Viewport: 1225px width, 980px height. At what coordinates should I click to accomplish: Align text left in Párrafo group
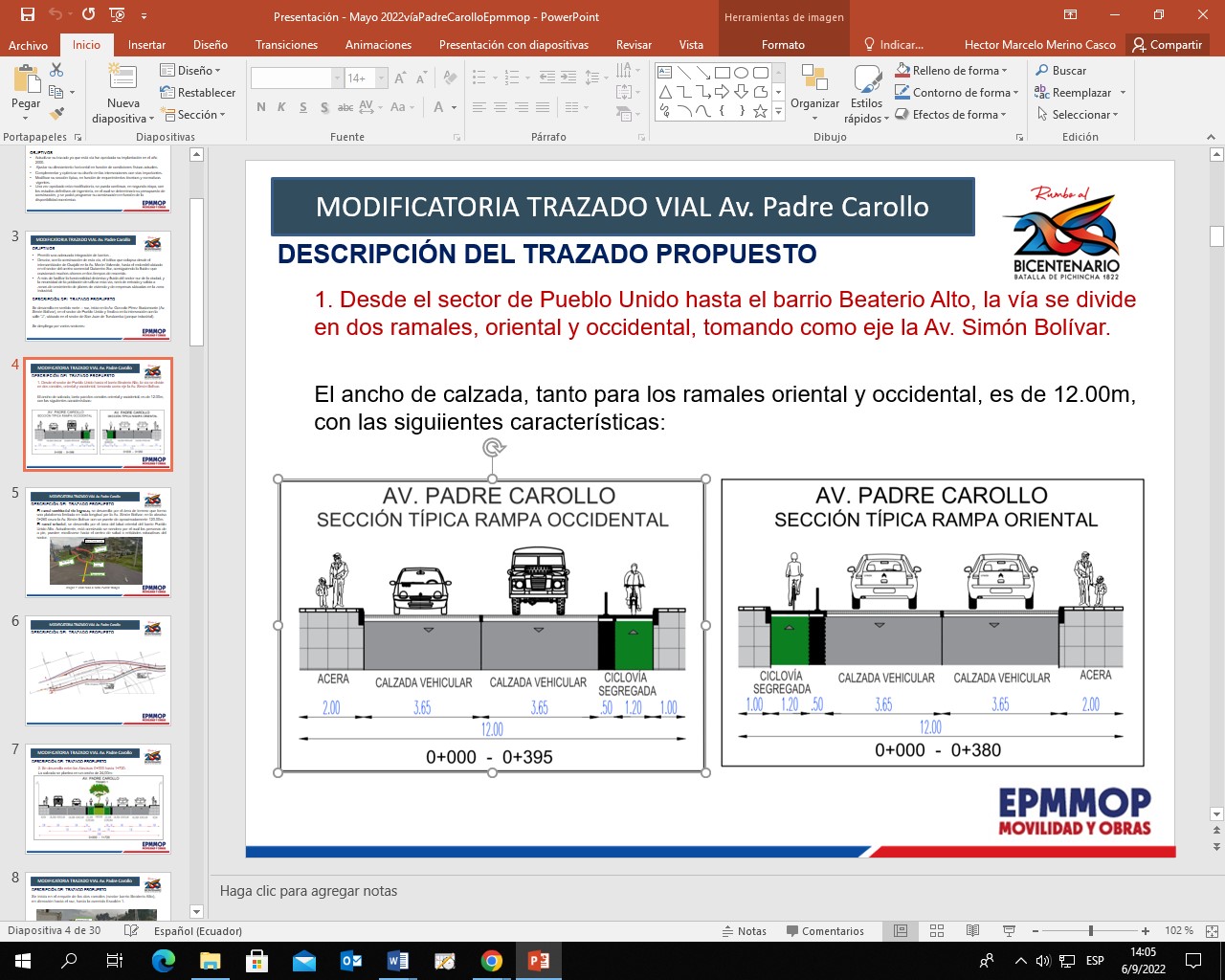pos(479,107)
